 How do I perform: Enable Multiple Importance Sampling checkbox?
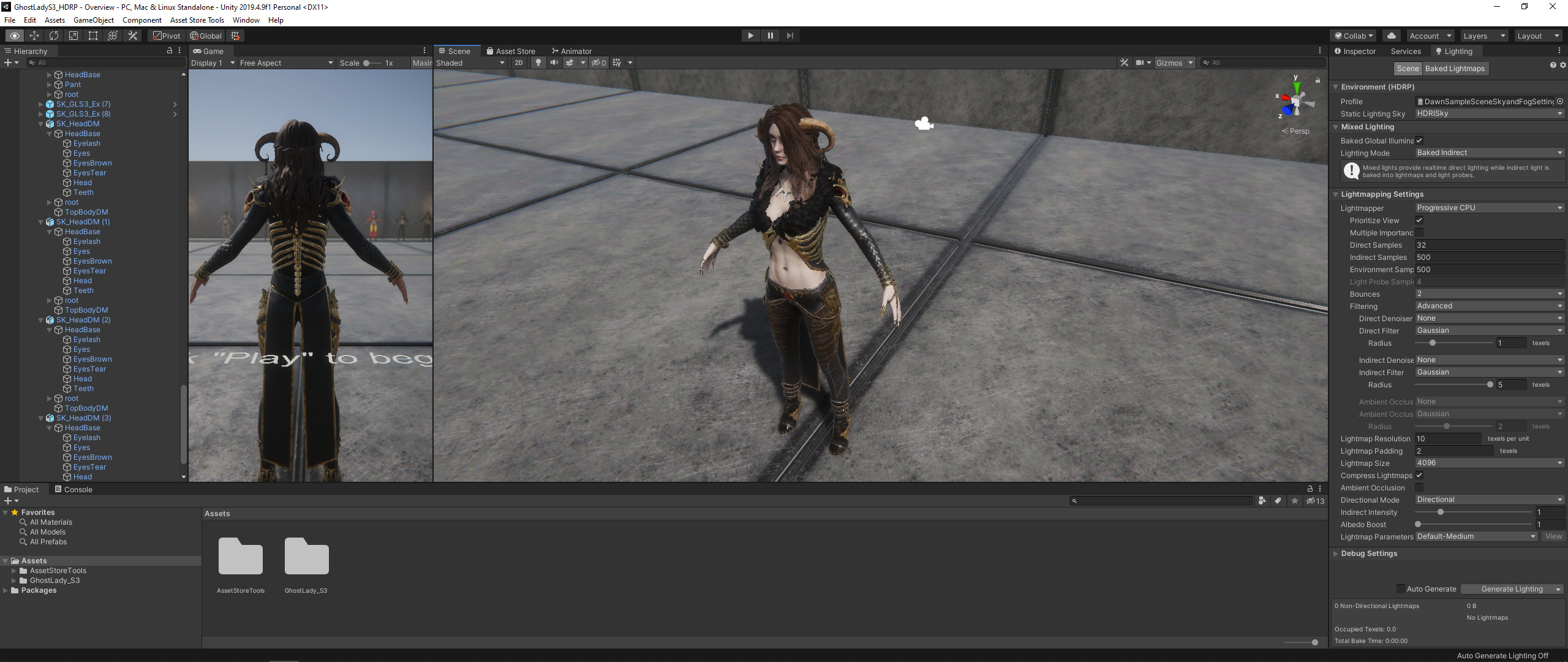(1419, 232)
